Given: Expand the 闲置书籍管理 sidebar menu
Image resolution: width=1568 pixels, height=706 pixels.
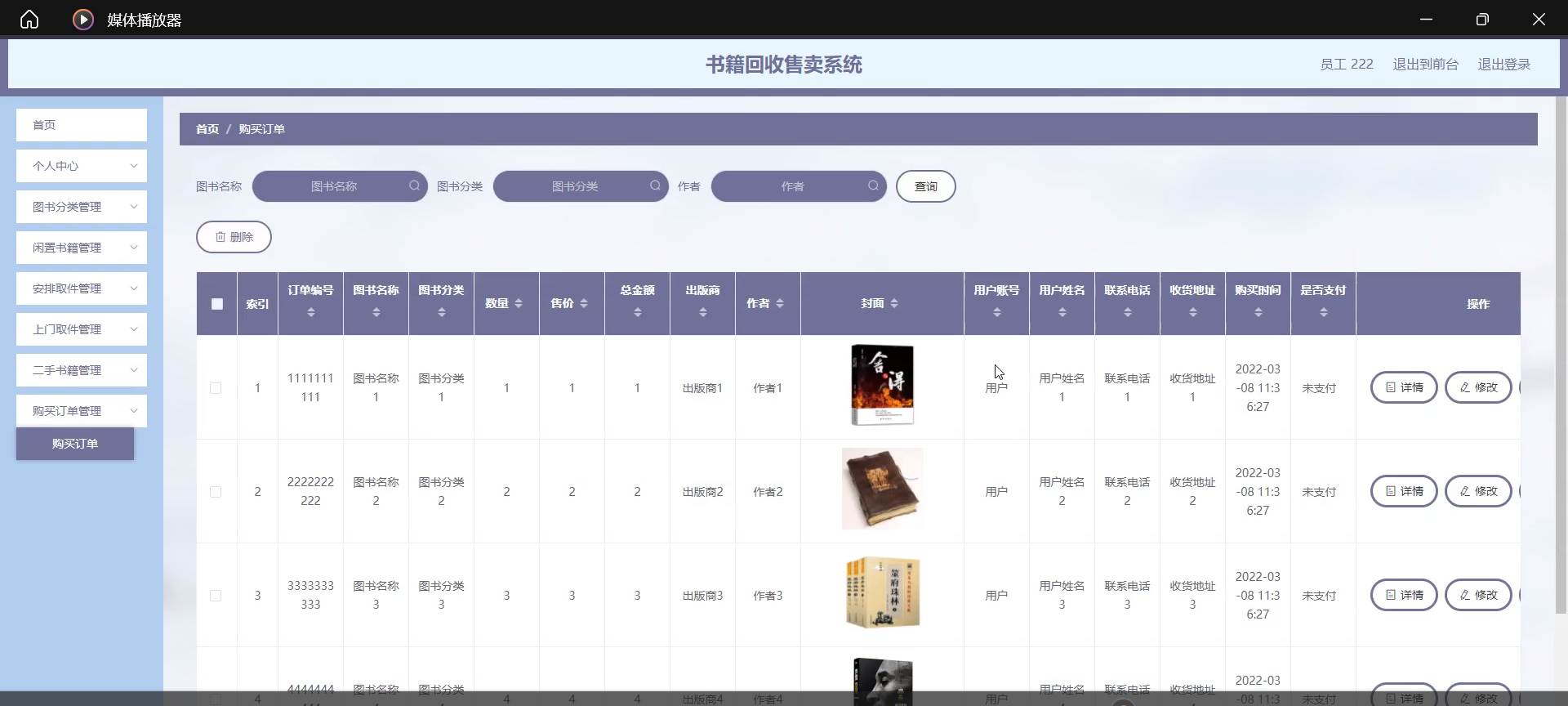Looking at the screenshot, I should [82, 248].
